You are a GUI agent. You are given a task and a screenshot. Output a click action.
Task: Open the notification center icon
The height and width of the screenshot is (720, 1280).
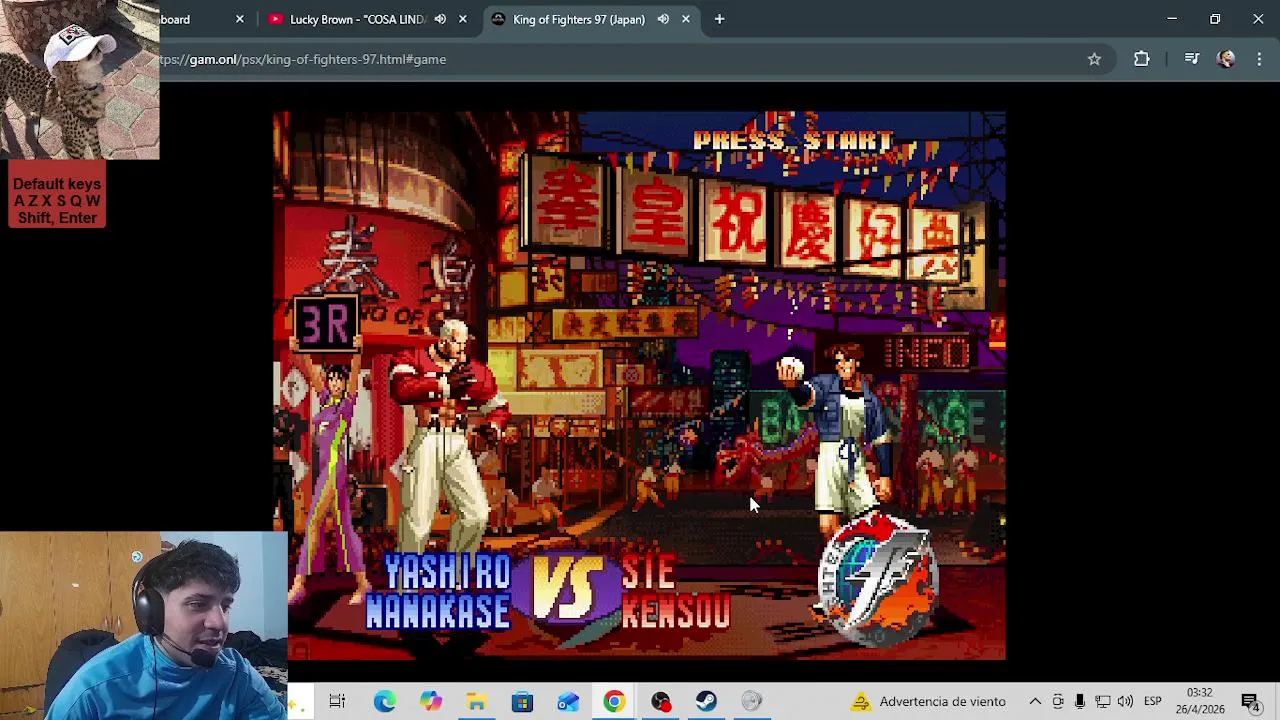[x=1249, y=702]
